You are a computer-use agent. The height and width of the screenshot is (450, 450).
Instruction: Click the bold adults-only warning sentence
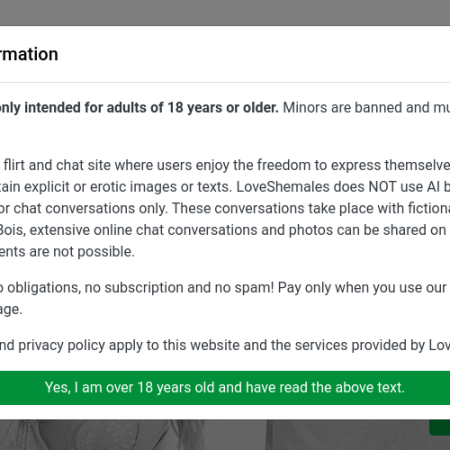tap(139, 108)
